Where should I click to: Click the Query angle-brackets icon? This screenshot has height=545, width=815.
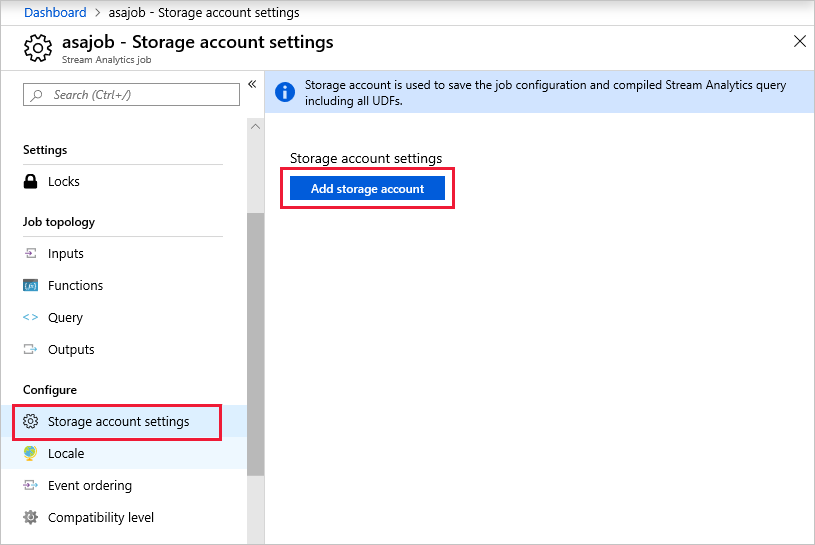pyautogui.click(x=30, y=318)
